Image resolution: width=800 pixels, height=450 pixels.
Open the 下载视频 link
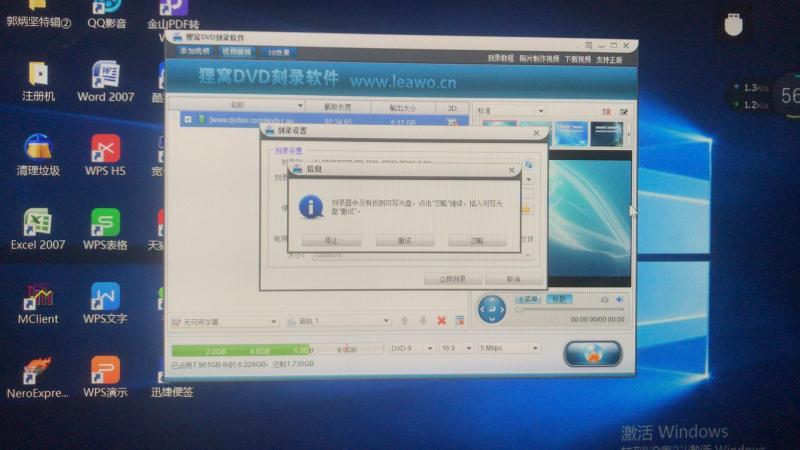tap(578, 59)
